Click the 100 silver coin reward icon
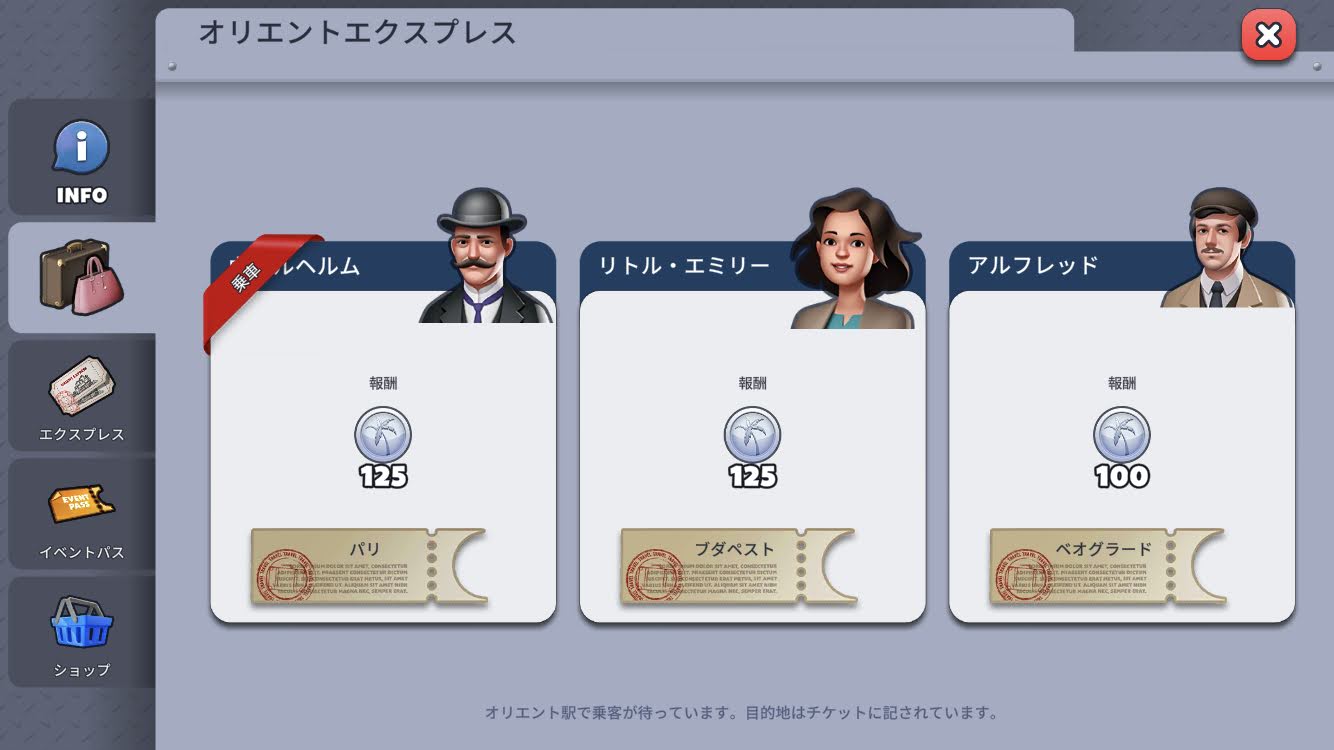The height and width of the screenshot is (750, 1334). pos(1122,435)
